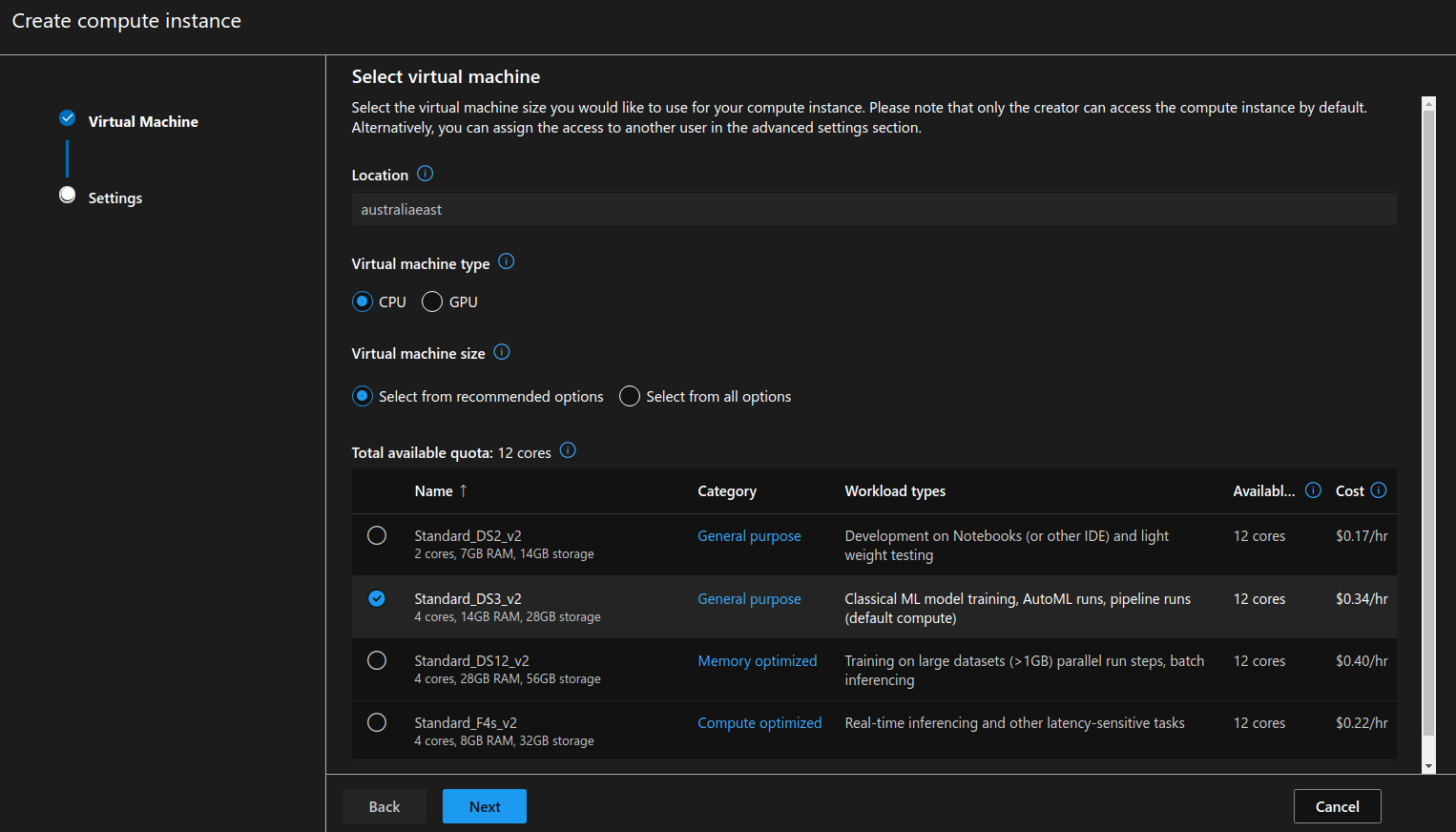The height and width of the screenshot is (832, 1456).
Task: Click the completed Virtual Machine step checkmark
Action: [x=67, y=117]
